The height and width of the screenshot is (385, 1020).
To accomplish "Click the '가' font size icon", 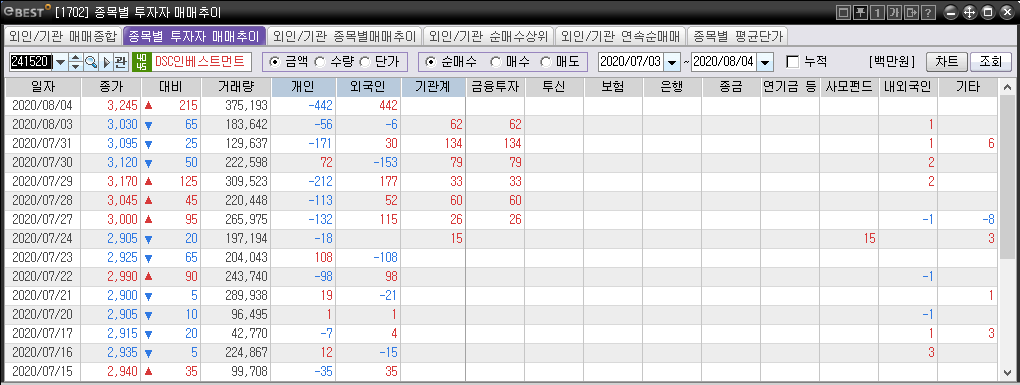I will [x=894, y=12].
